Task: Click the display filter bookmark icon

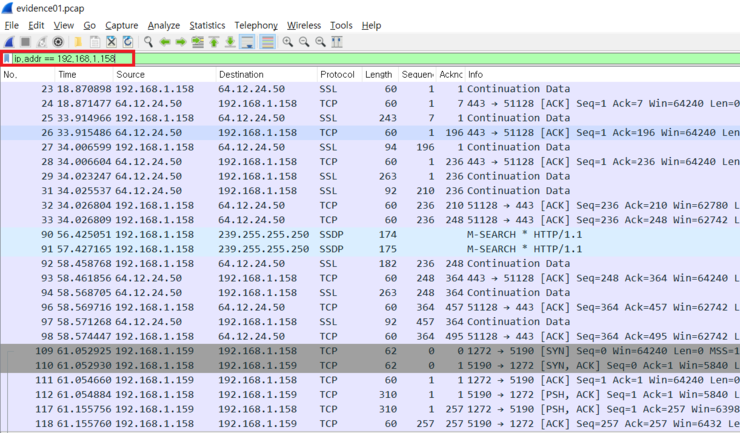Action: pos(7,59)
